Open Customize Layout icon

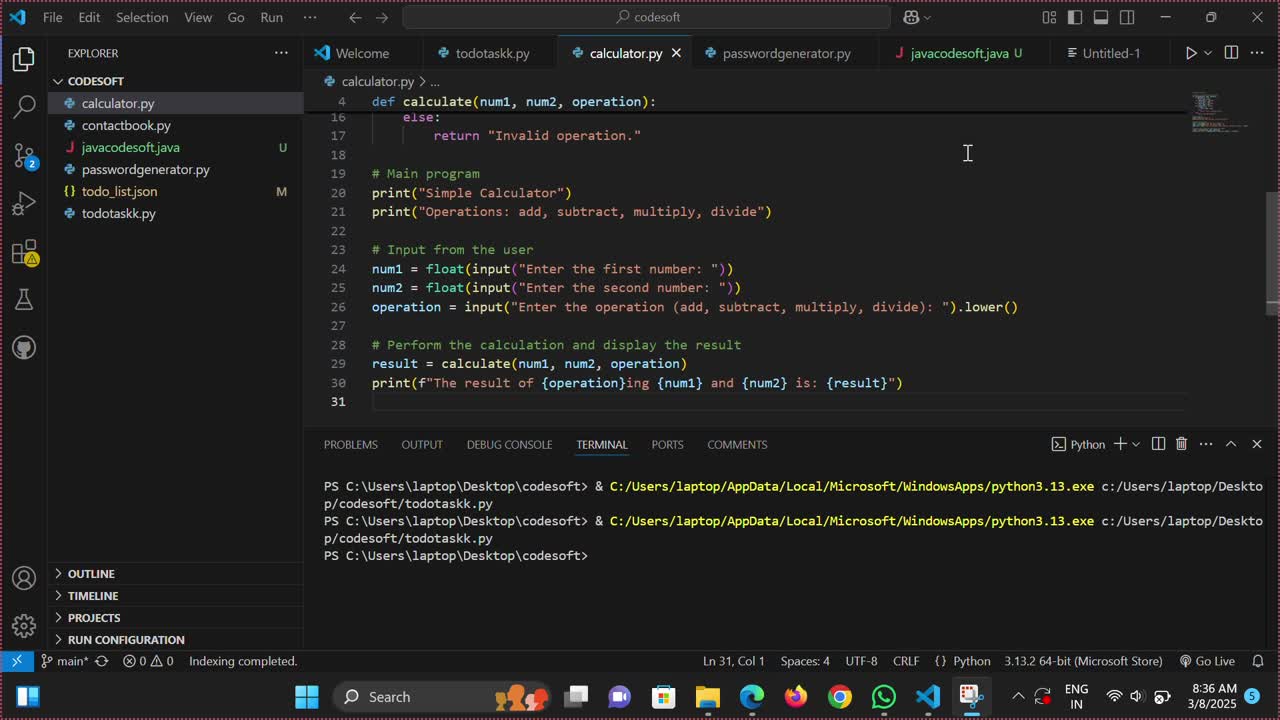pos(1049,17)
